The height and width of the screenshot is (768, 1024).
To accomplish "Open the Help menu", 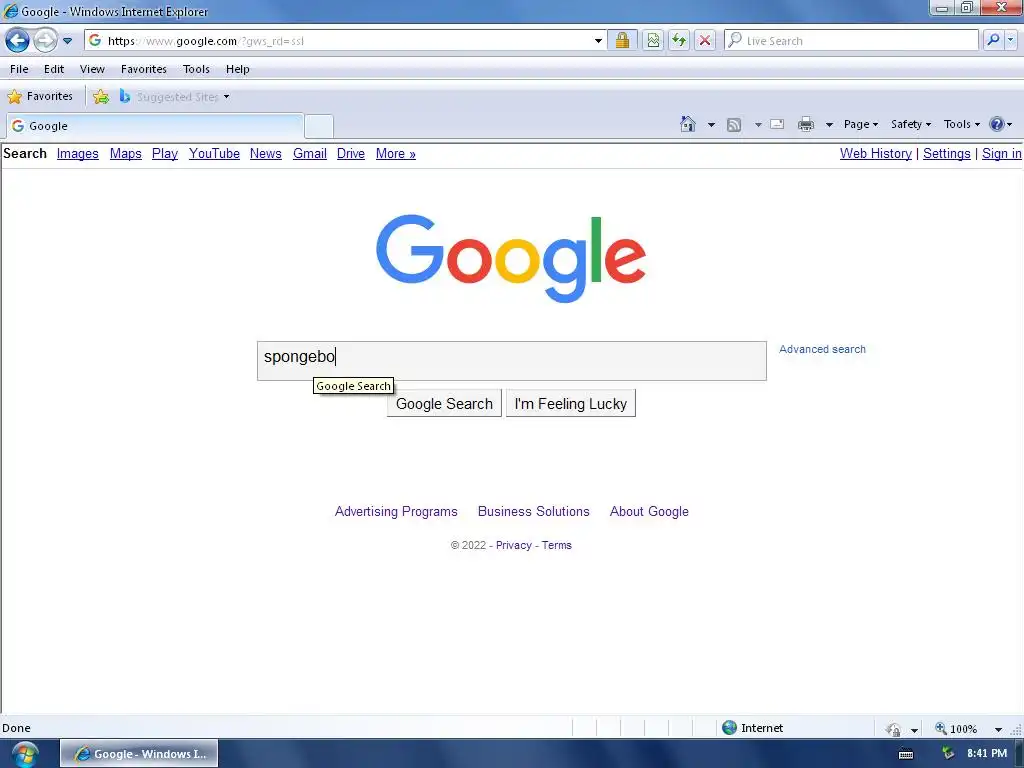I will coord(238,69).
